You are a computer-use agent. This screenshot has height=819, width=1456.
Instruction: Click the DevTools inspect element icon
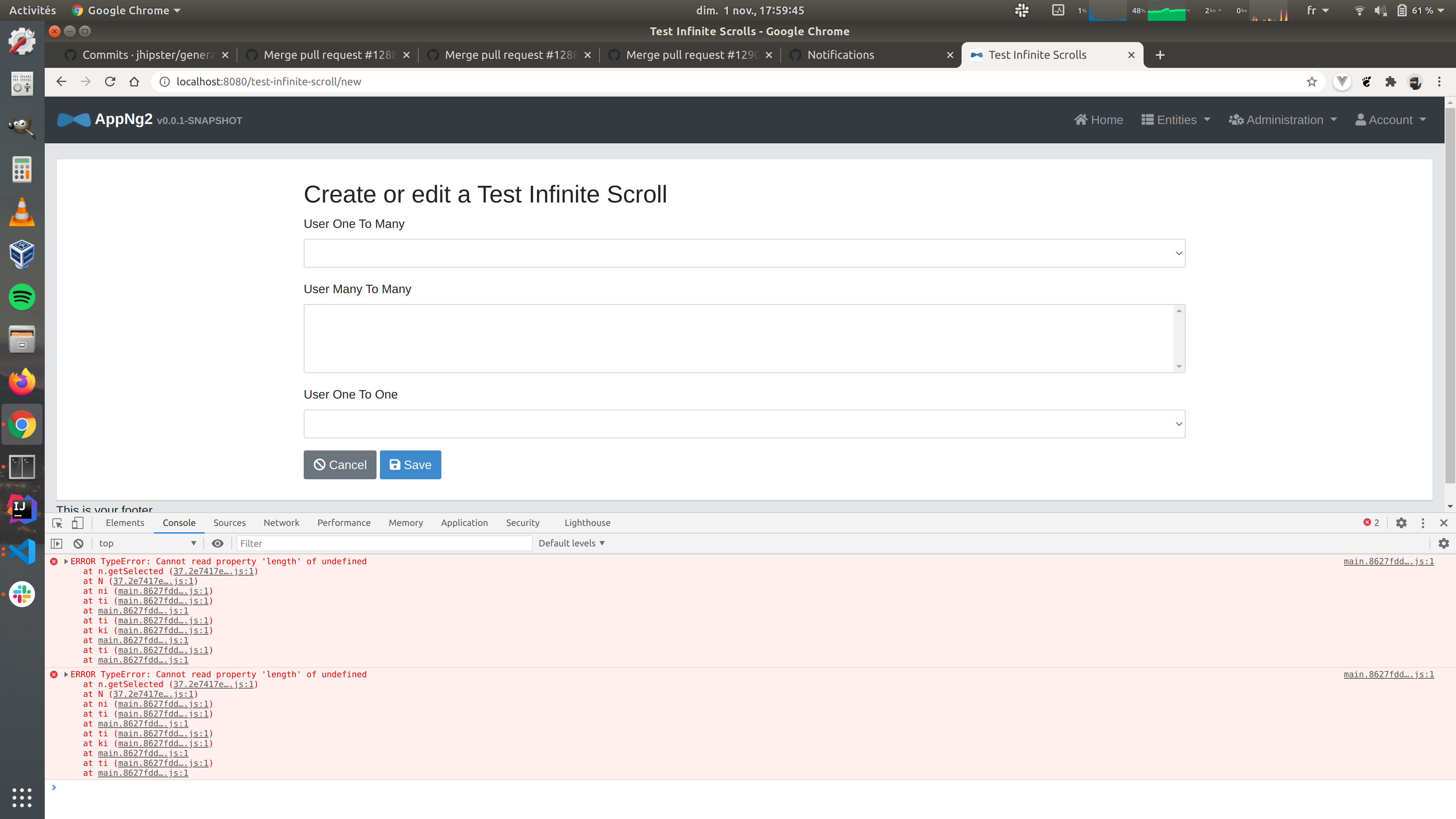click(57, 523)
